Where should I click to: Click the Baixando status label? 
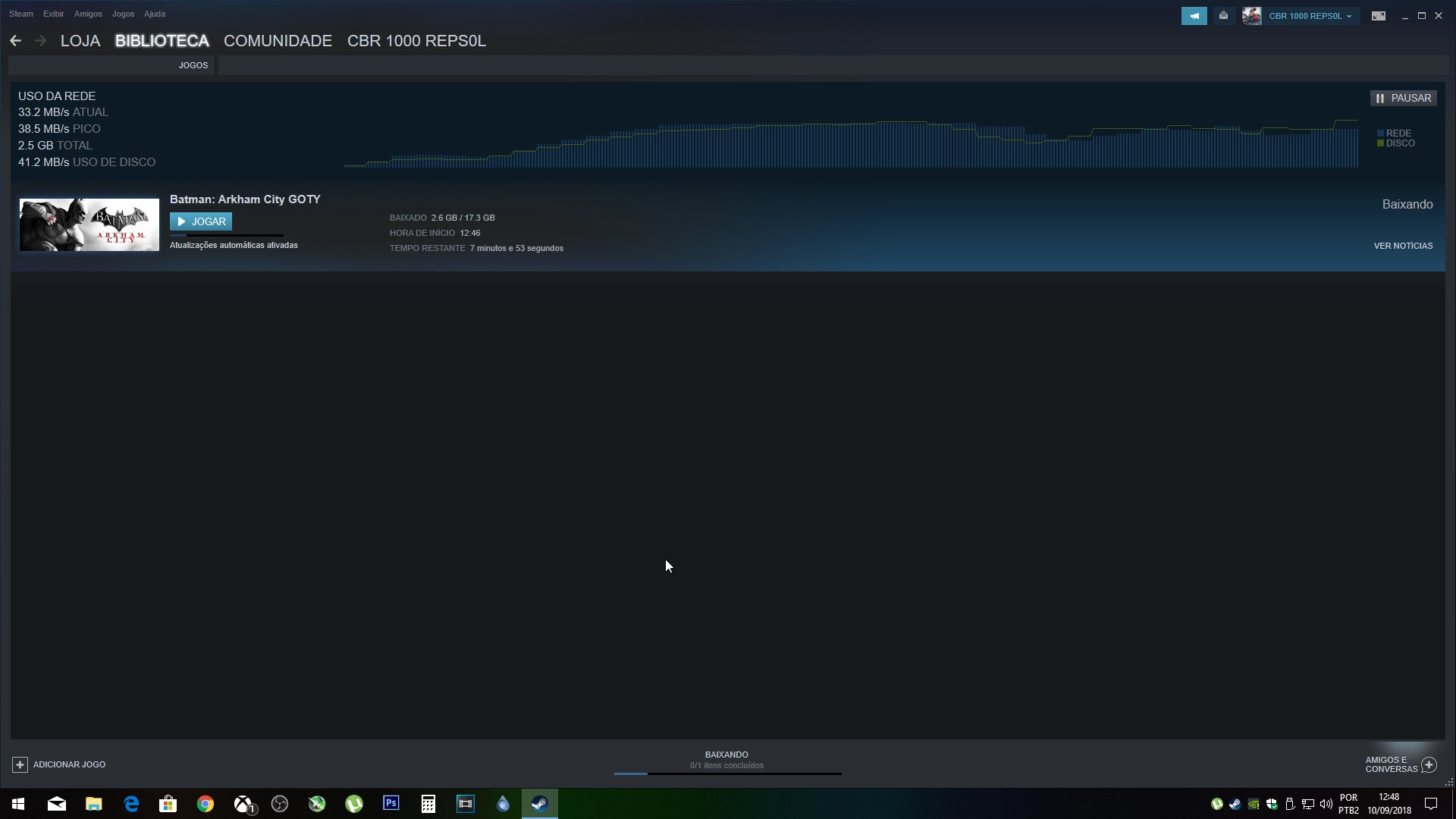point(1407,205)
